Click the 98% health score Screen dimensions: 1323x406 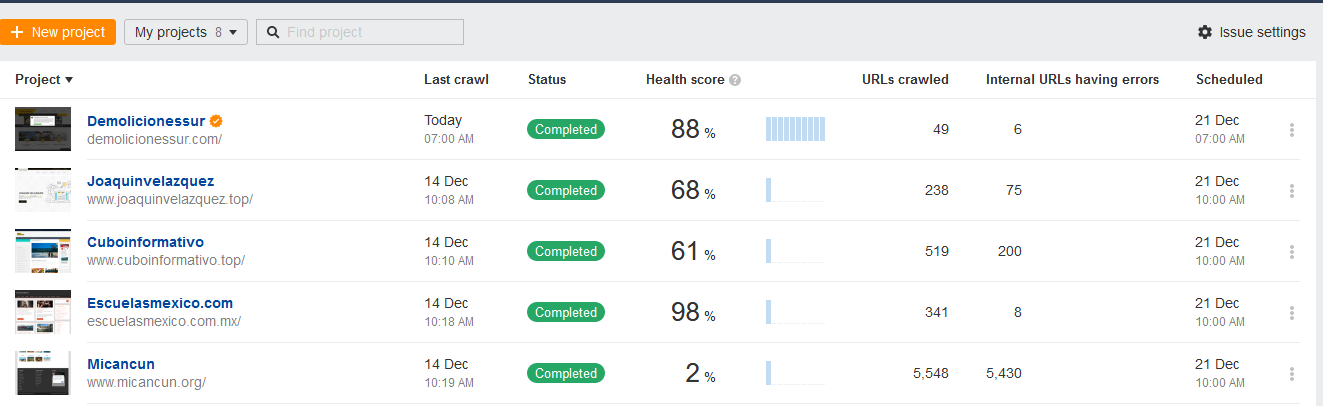[693, 313]
